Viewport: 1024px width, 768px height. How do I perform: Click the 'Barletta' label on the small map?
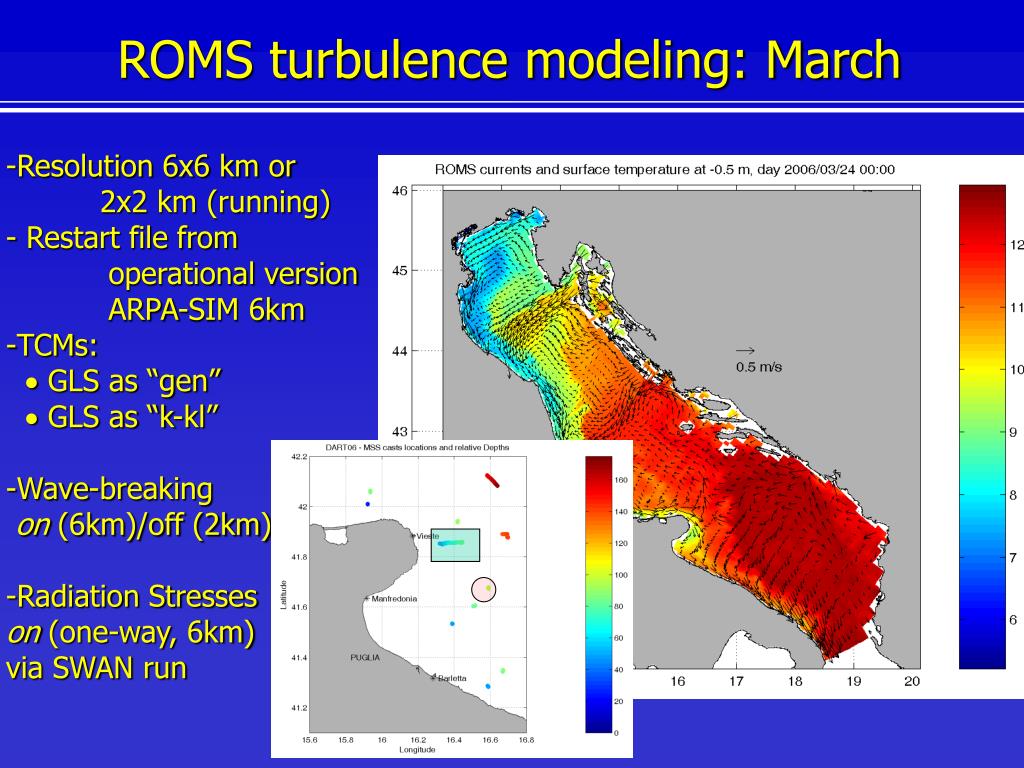[452, 678]
